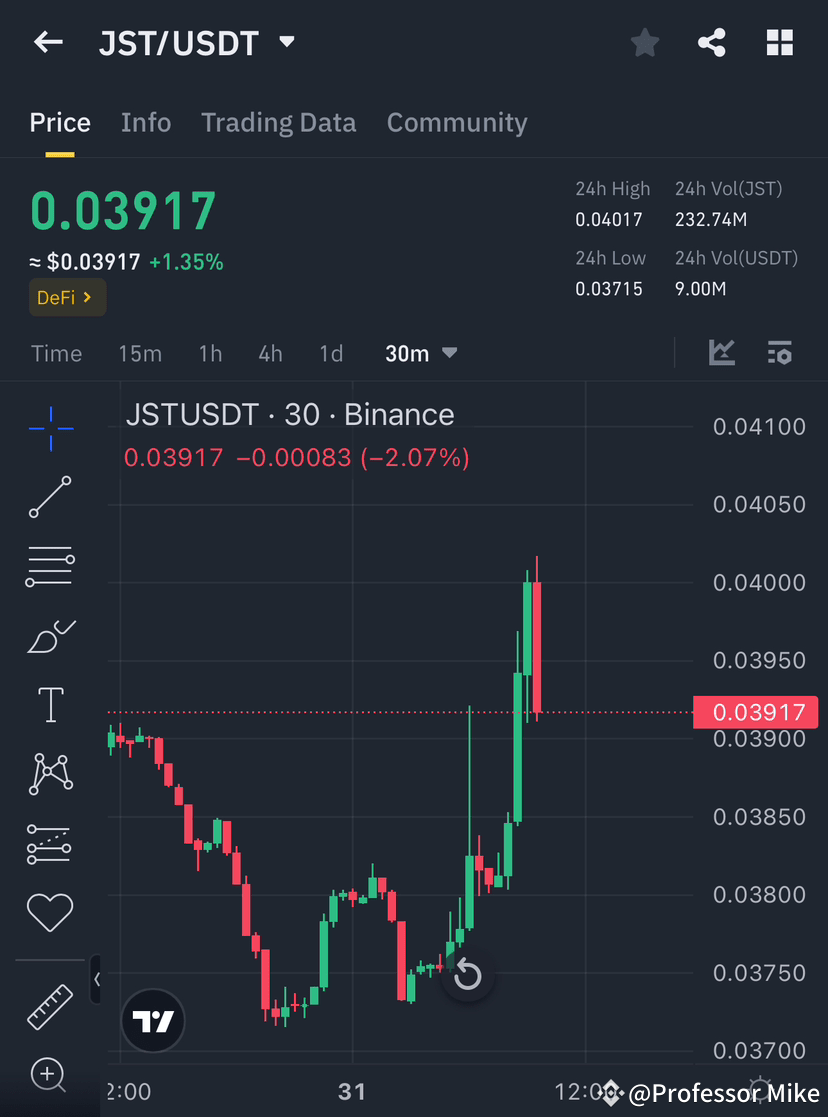The width and height of the screenshot is (828, 1117).
Task: Select the brush drawing tool
Action: click(50, 636)
